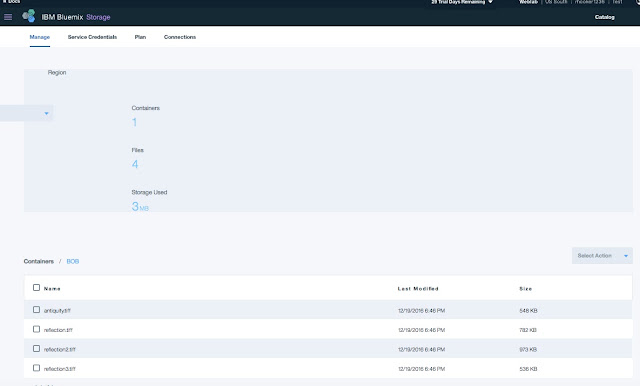The image size is (640, 386).
Task: Open the Plan tab
Action: pyautogui.click(x=140, y=37)
